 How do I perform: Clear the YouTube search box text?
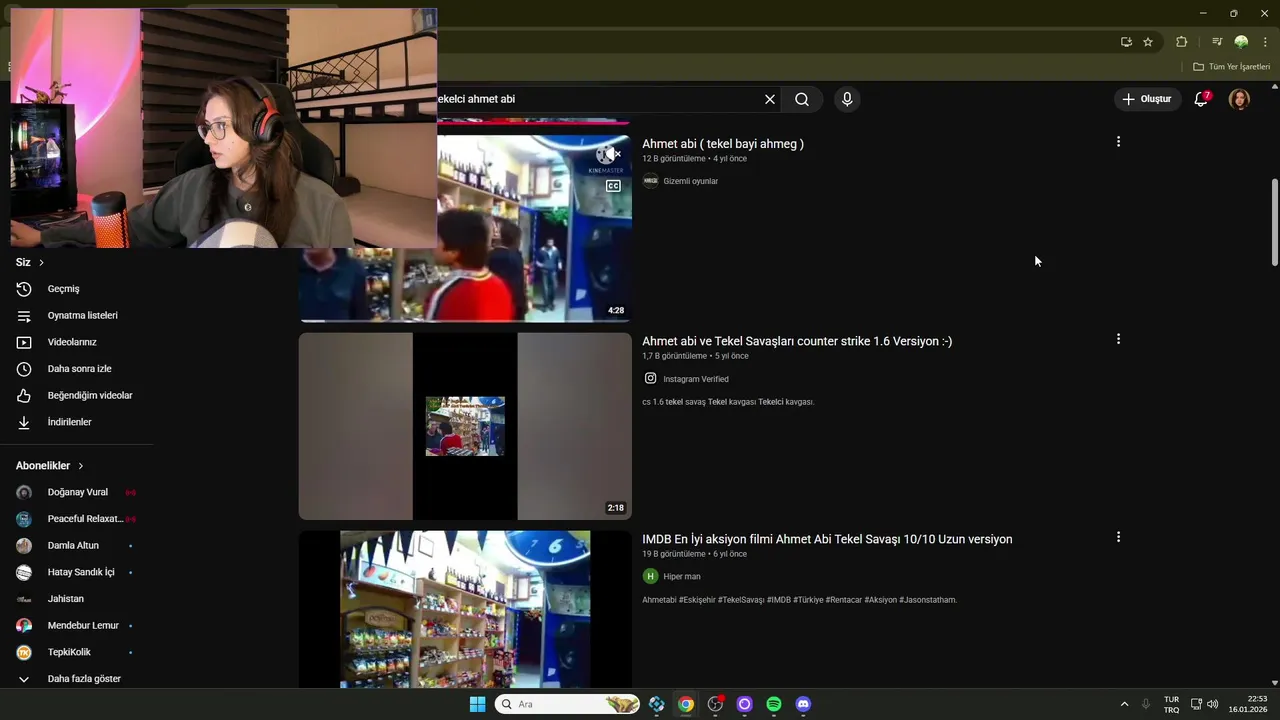tap(770, 99)
